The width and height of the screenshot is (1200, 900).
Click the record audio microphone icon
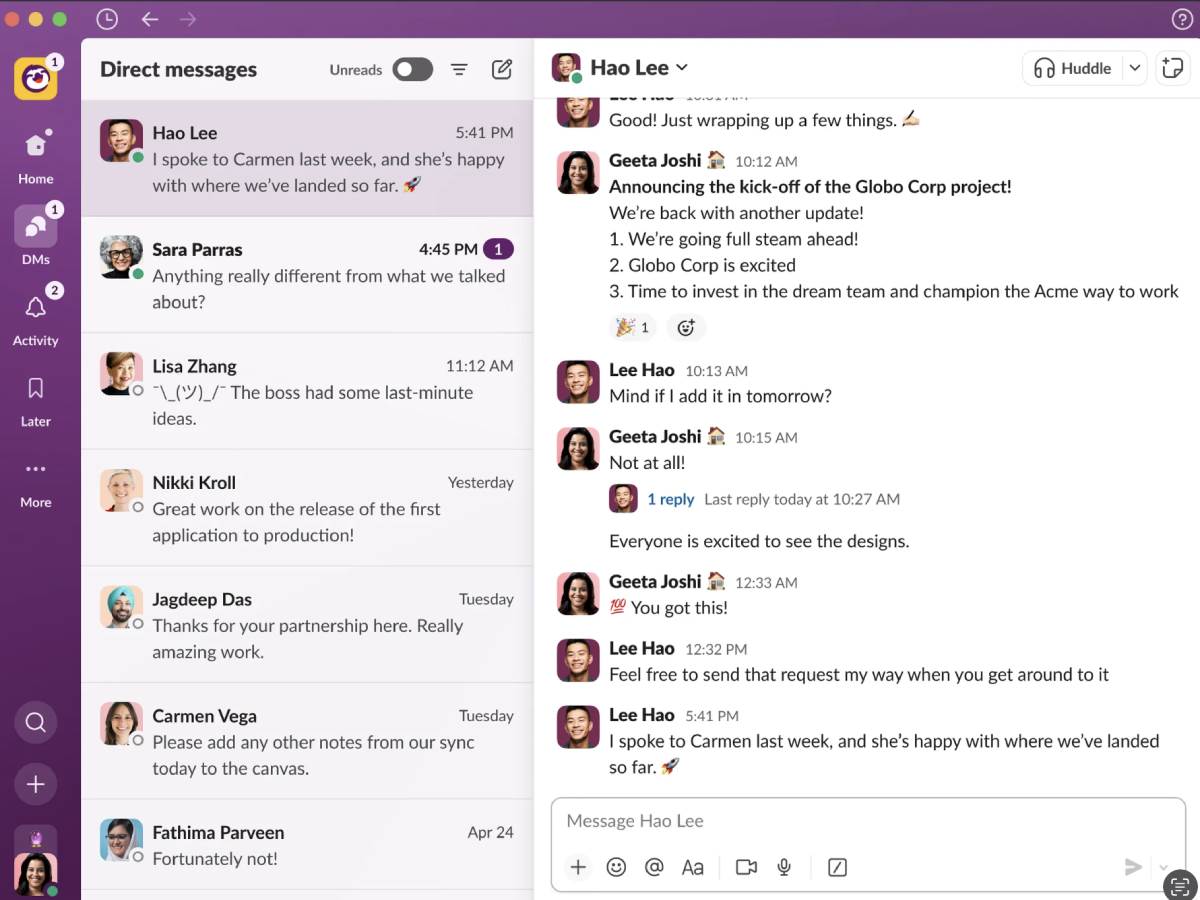(x=785, y=867)
